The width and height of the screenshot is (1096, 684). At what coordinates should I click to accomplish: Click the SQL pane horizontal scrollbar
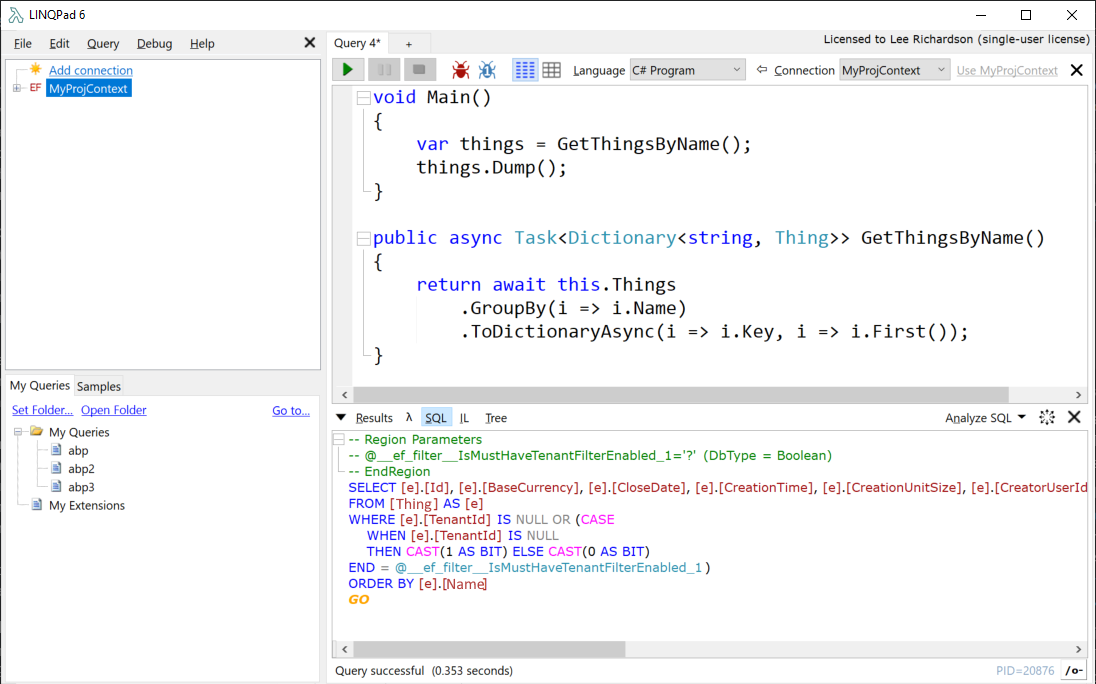pos(489,649)
